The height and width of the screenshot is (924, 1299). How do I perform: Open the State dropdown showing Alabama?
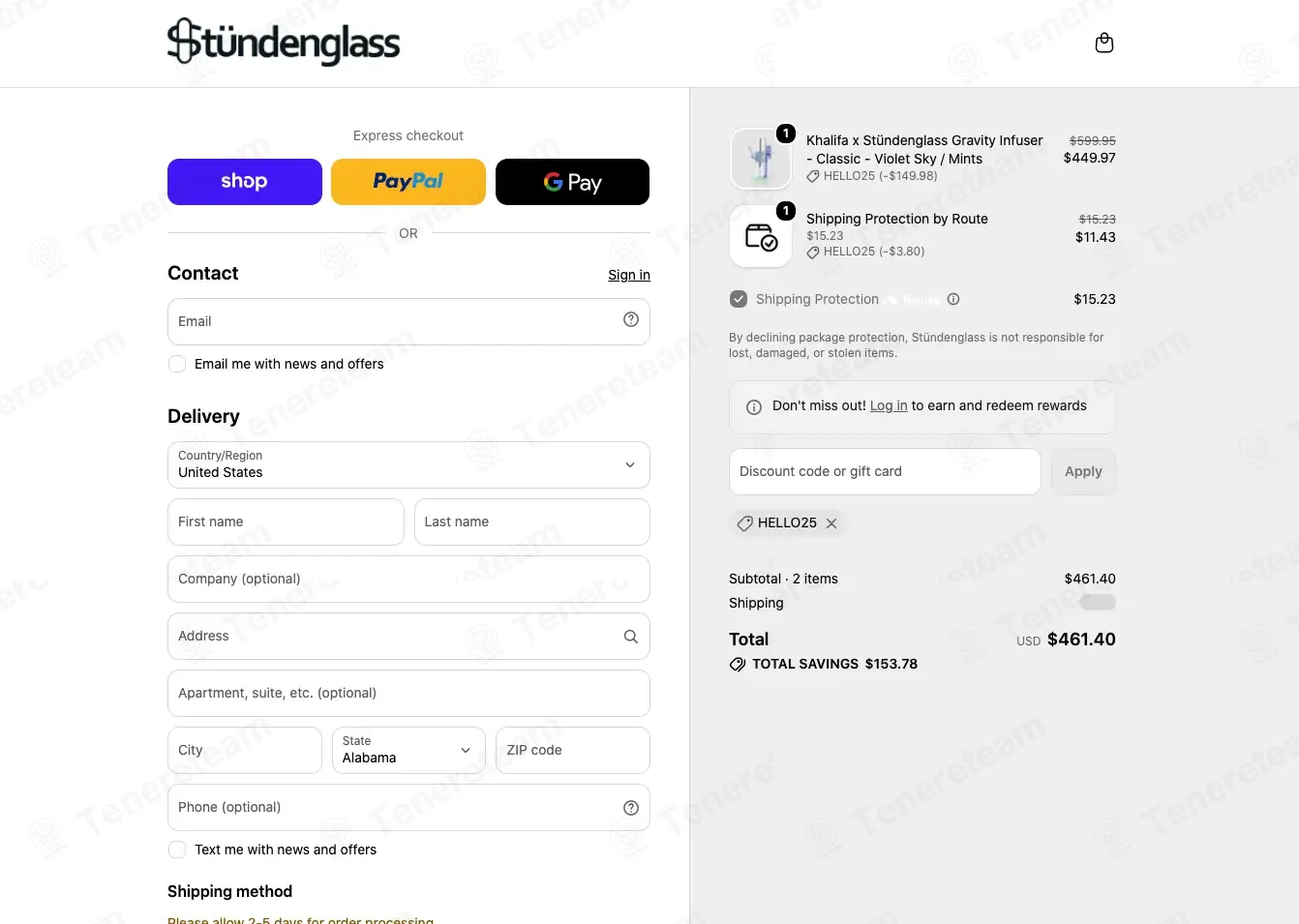(408, 750)
